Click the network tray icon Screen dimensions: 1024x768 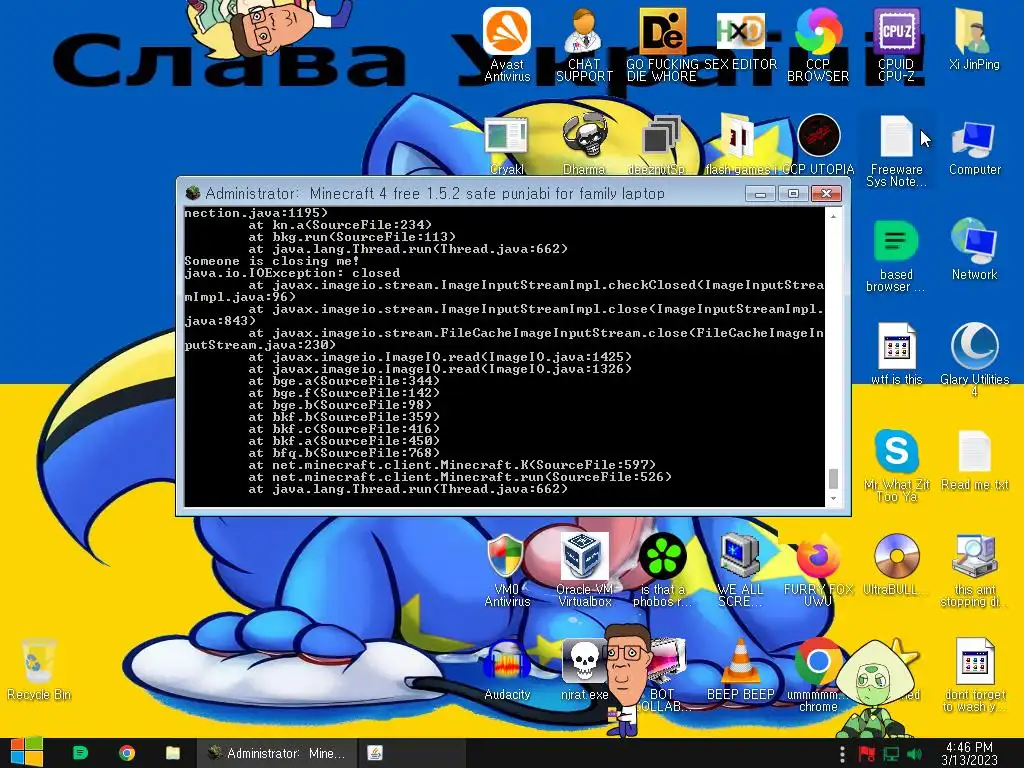click(x=891, y=754)
